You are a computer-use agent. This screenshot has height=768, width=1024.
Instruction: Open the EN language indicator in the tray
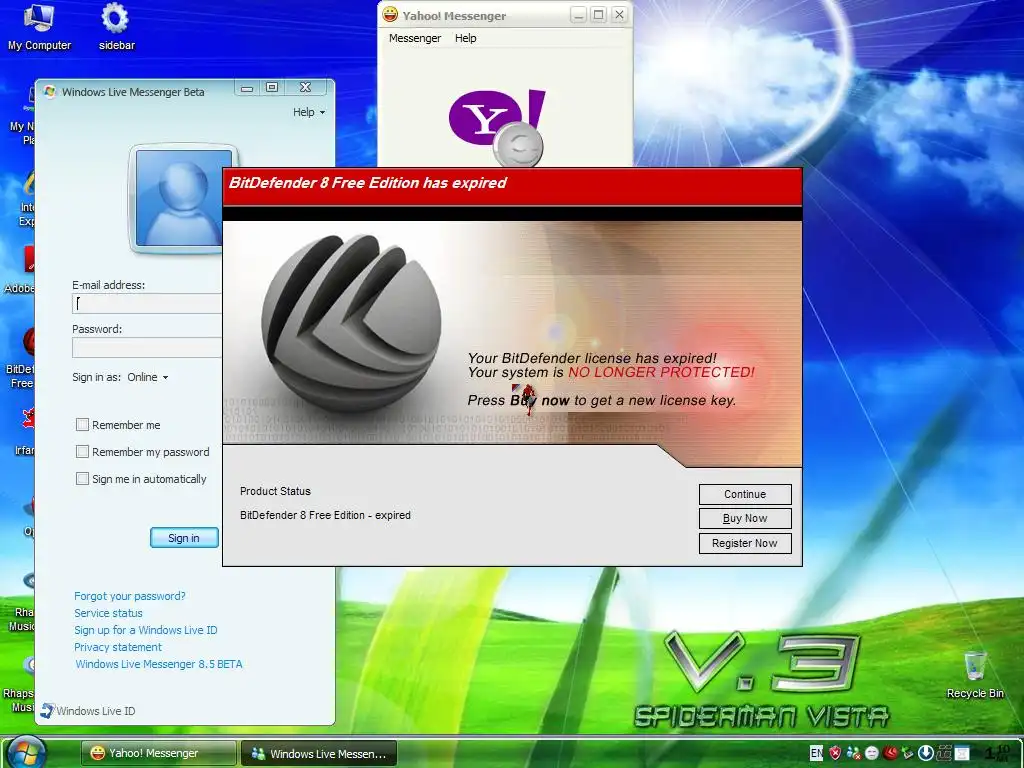click(x=816, y=753)
